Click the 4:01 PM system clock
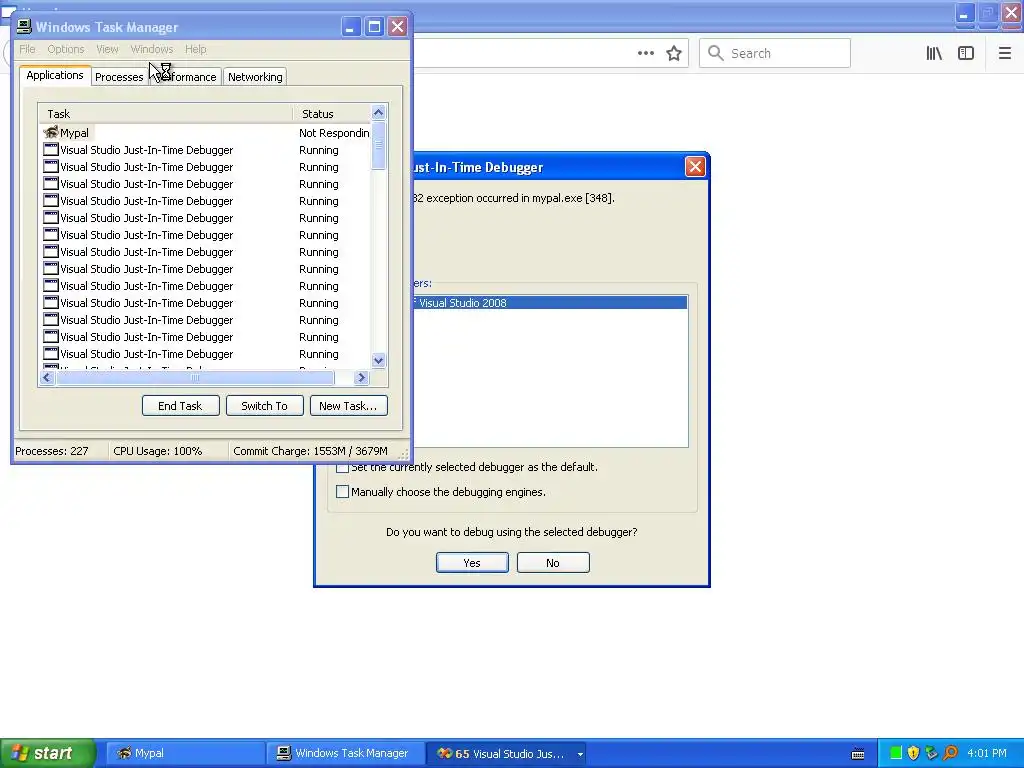 pos(987,753)
